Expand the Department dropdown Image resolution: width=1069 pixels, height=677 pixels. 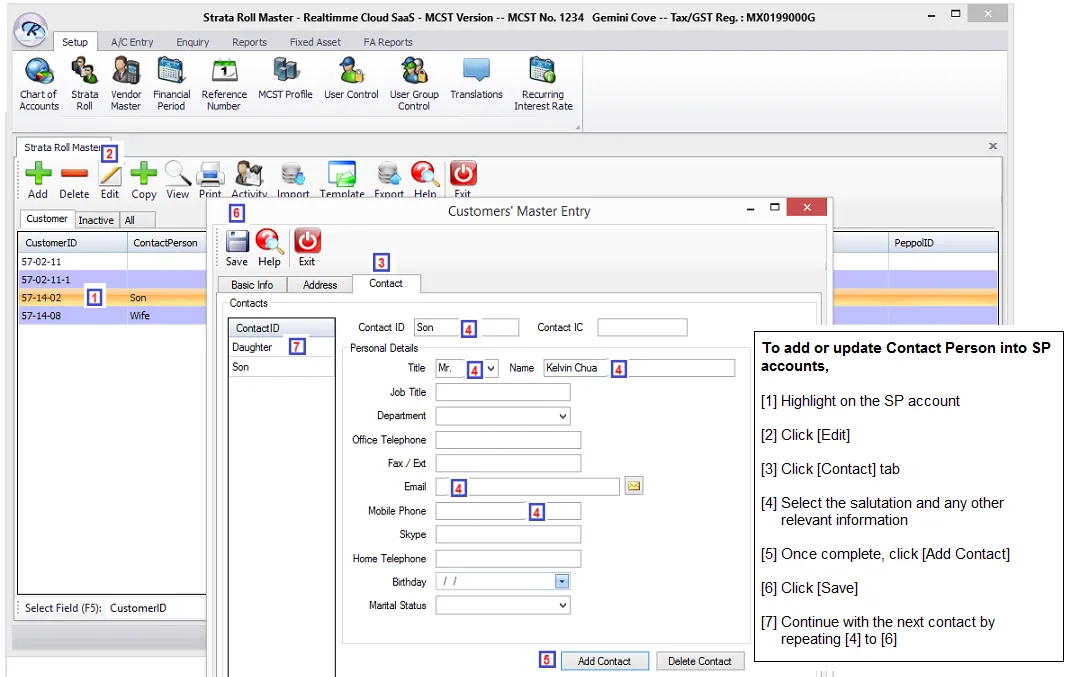click(562, 416)
